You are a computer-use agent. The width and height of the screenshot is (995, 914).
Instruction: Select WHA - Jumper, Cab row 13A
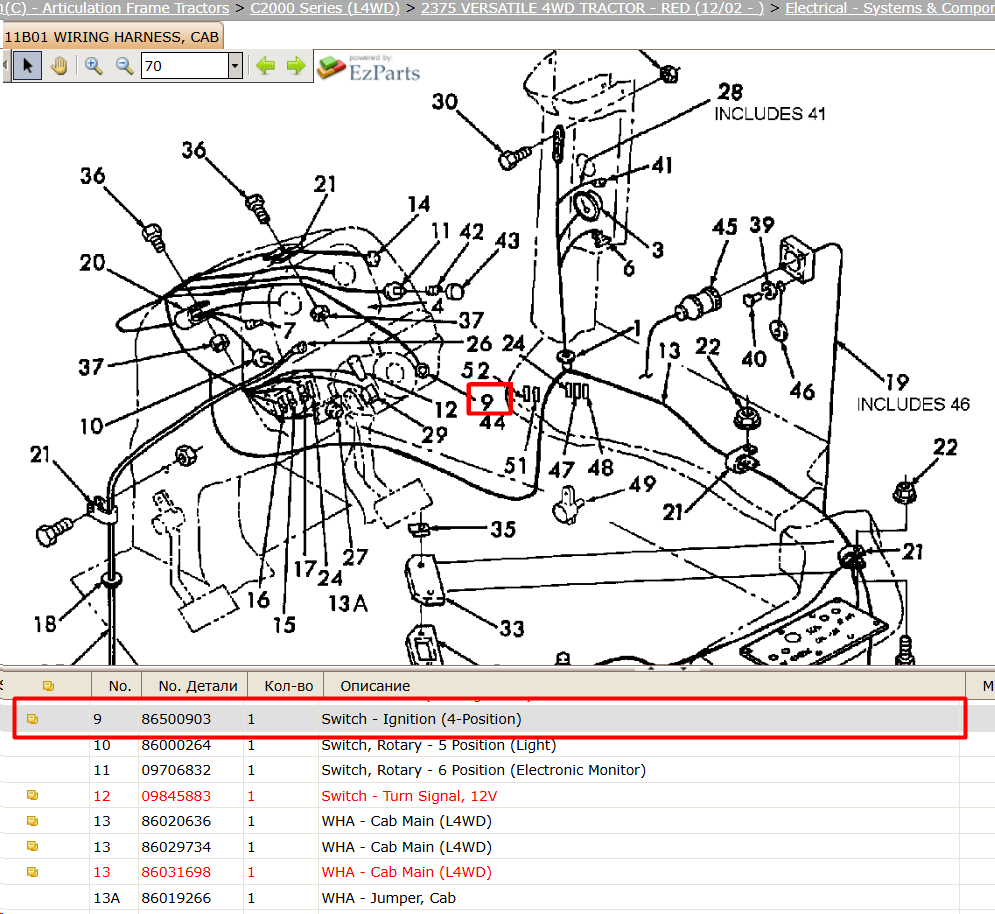point(388,897)
